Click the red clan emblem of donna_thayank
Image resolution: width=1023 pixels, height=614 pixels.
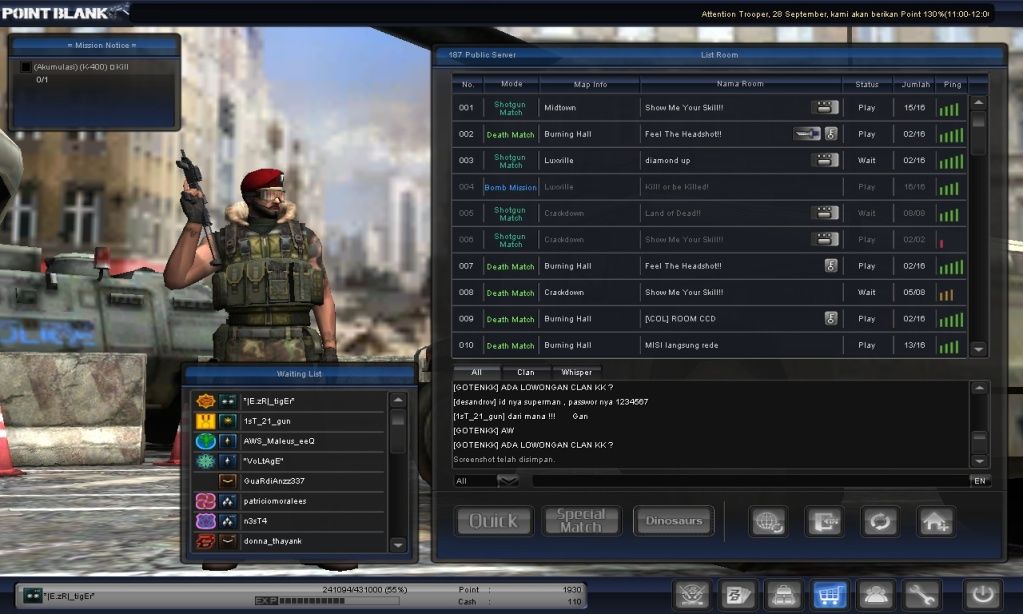(x=206, y=541)
